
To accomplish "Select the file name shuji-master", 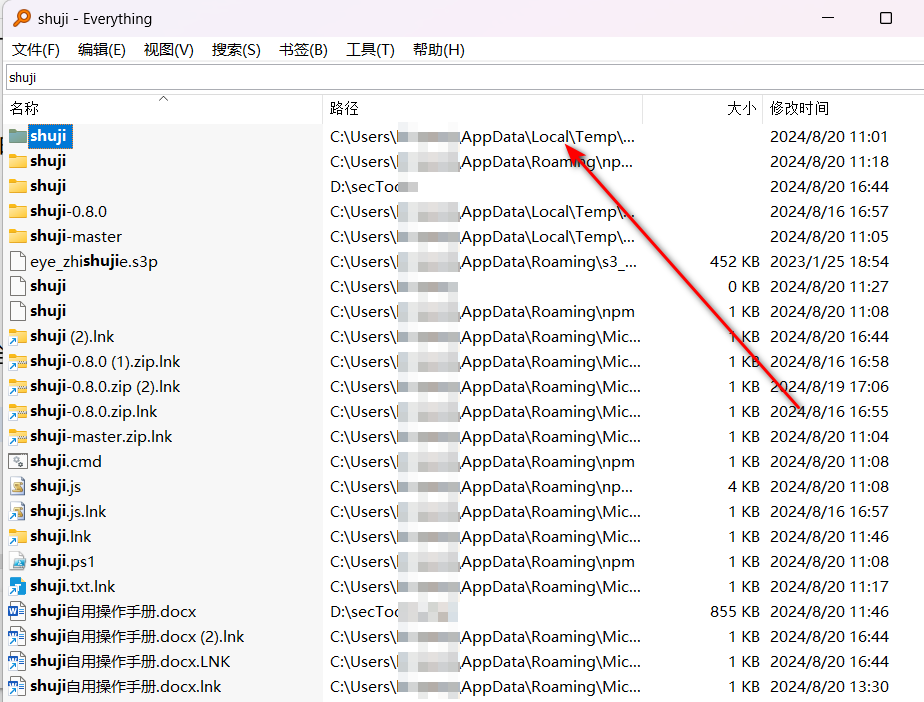I will tap(76, 236).
